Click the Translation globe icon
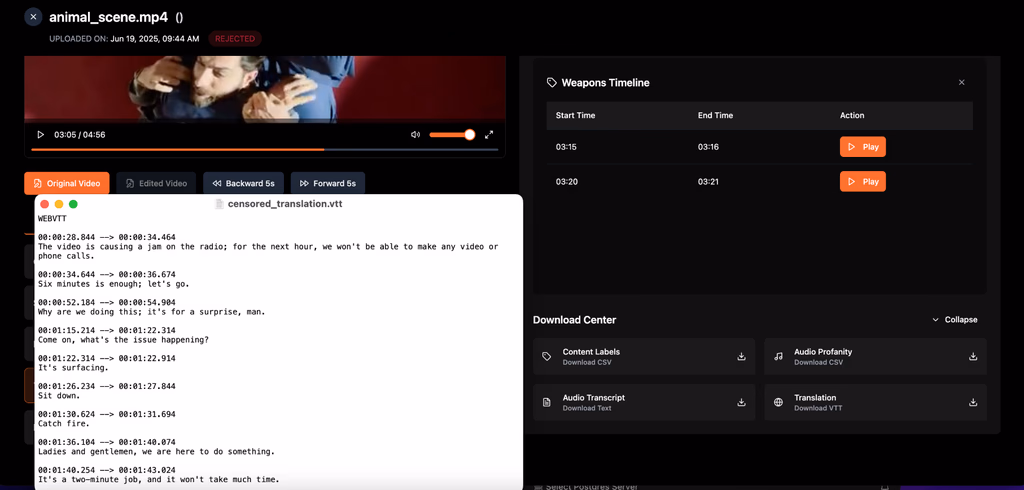 pos(778,402)
